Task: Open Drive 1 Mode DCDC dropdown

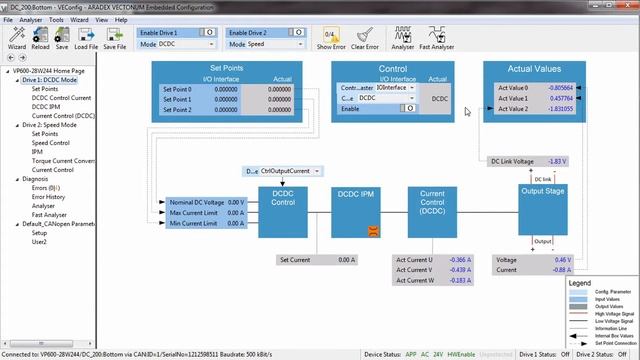Action: click(186, 44)
